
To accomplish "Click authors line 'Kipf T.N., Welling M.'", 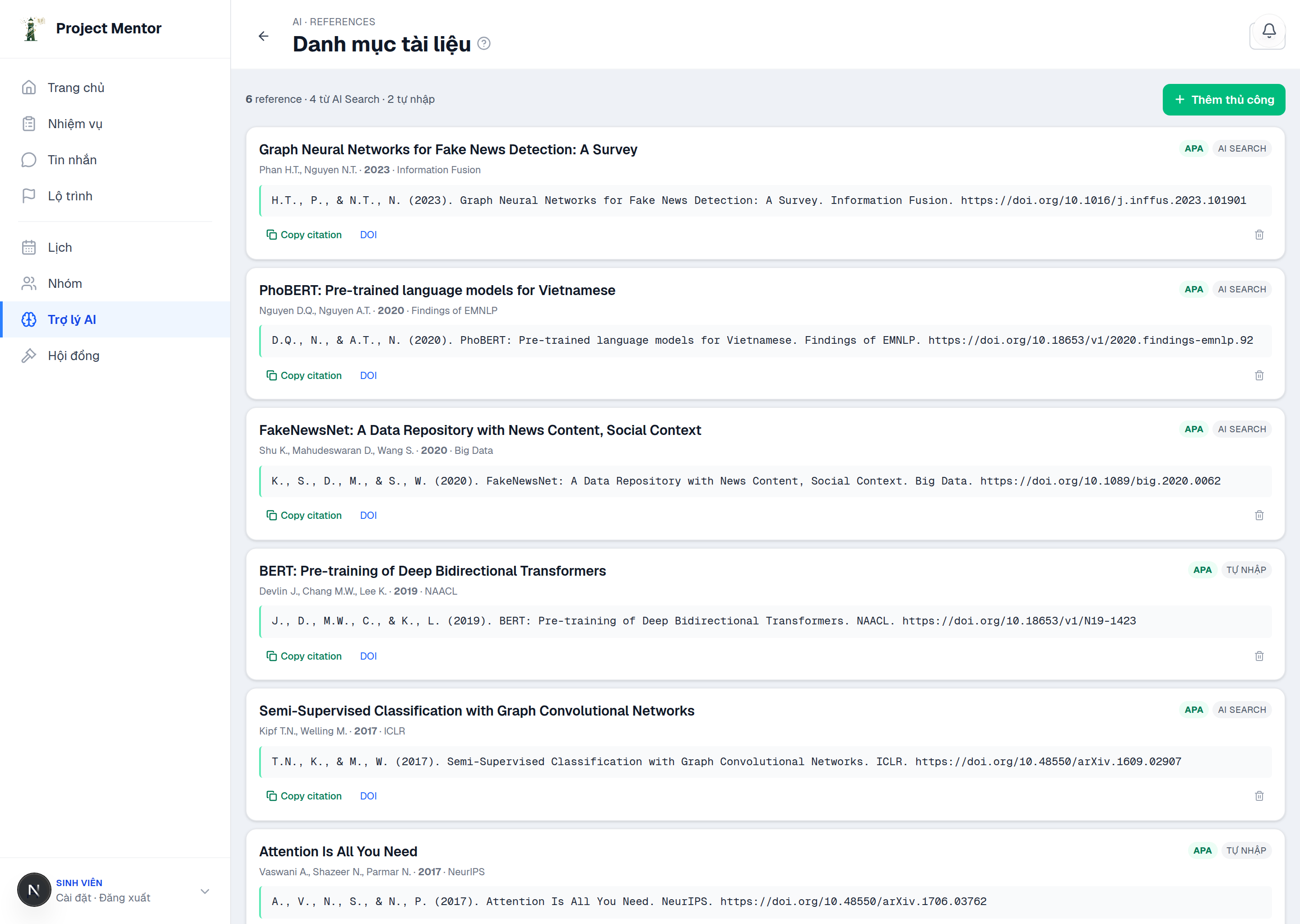I will 303,731.
